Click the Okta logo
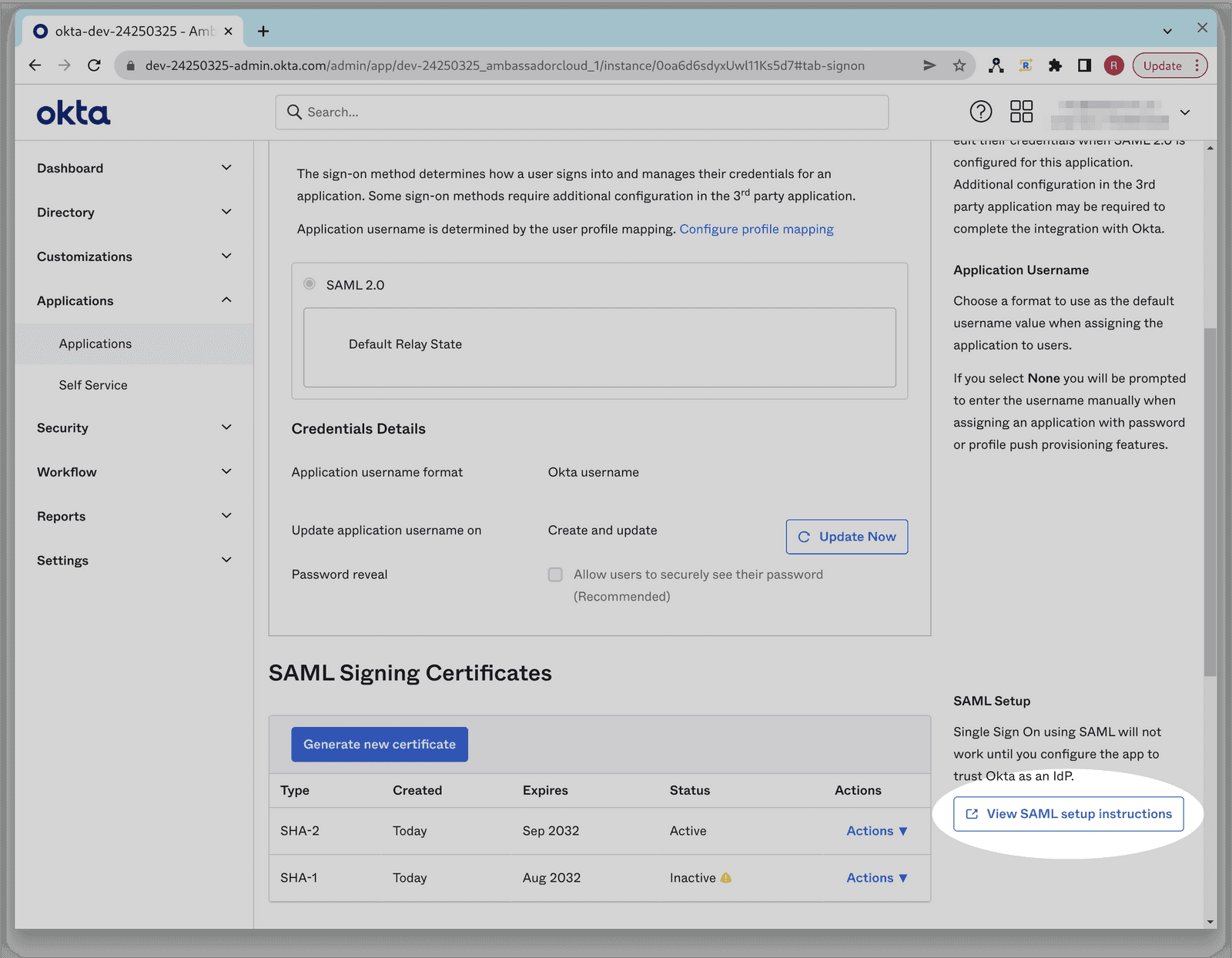The width and height of the screenshot is (1232, 958). click(x=73, y=113)
